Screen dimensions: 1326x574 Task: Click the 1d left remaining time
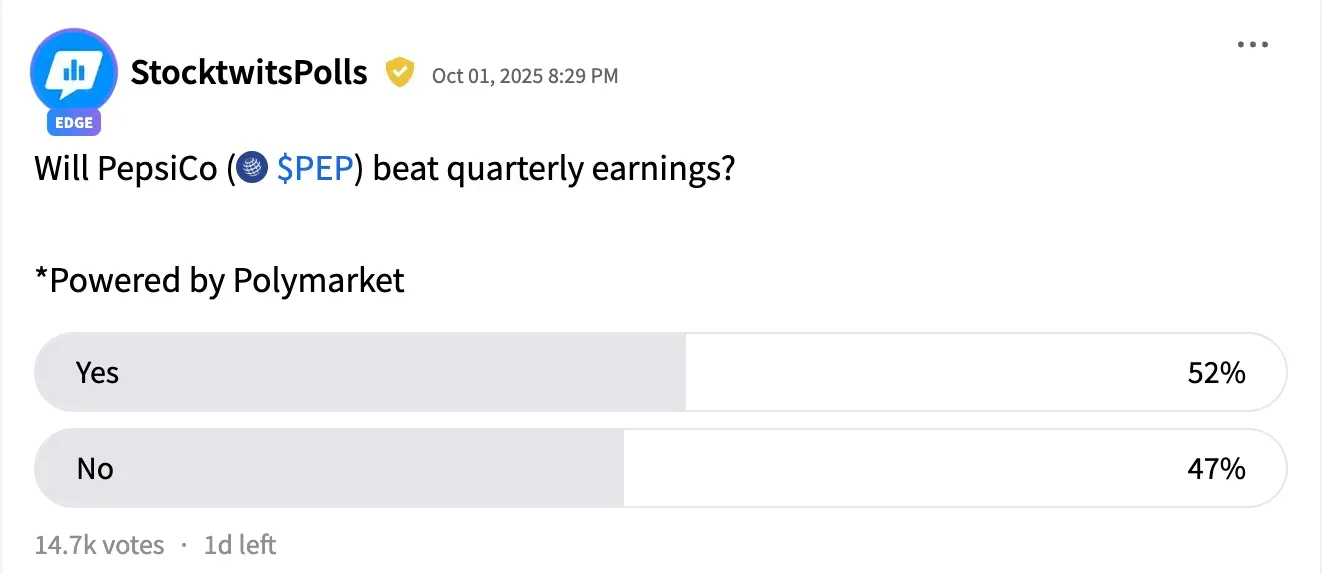(240, 545)
